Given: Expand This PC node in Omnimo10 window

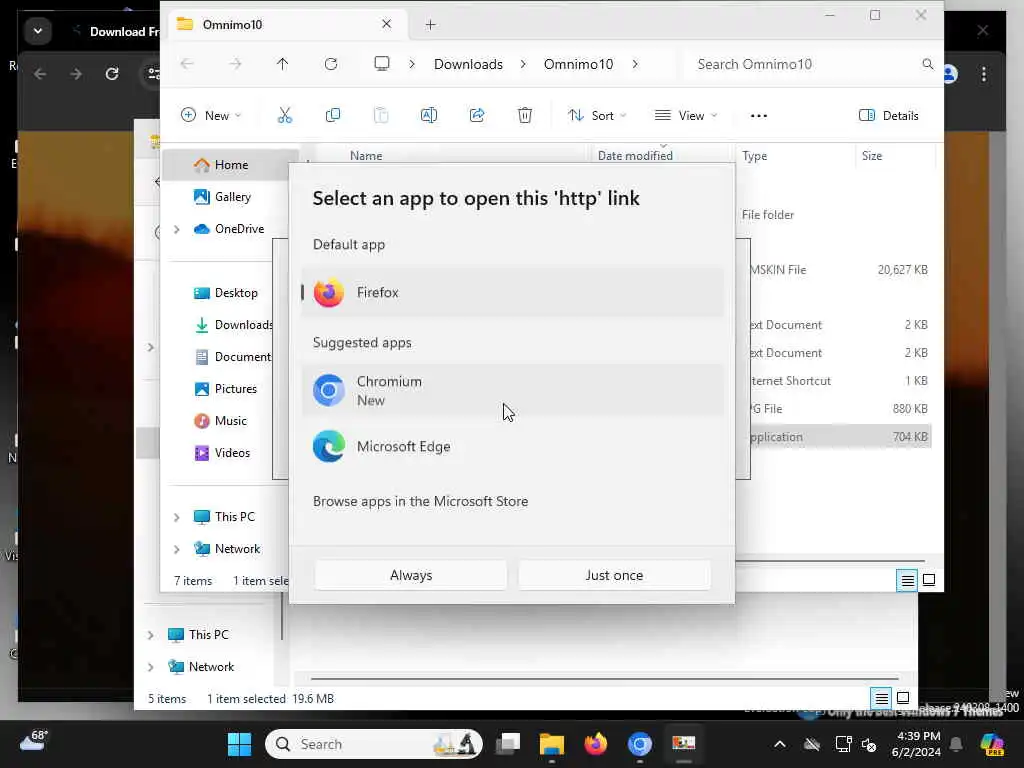Looking at the screenshot, I should point(176,517).
